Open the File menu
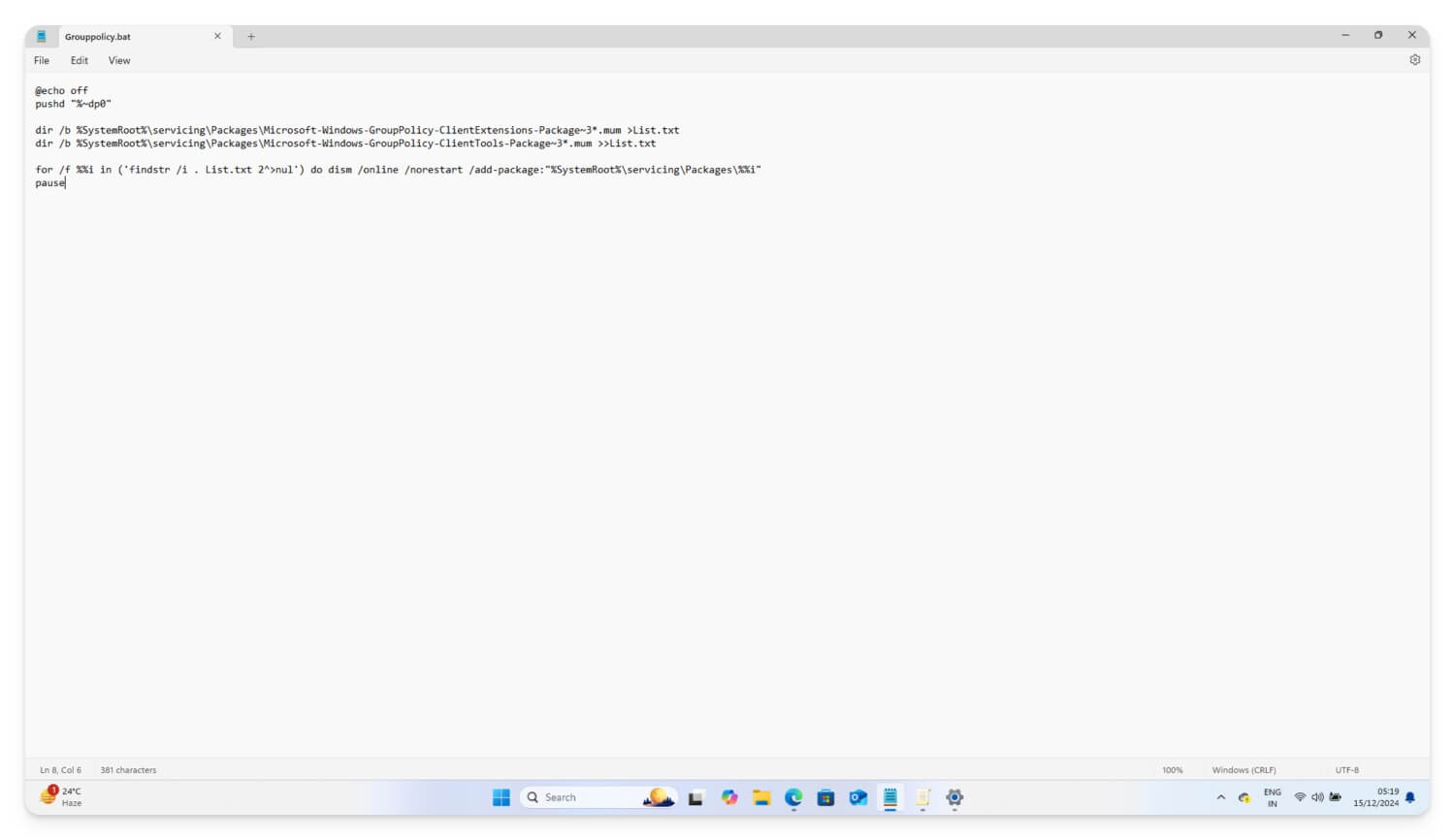This screenshot has width=1455, height=840. point(42,60)
